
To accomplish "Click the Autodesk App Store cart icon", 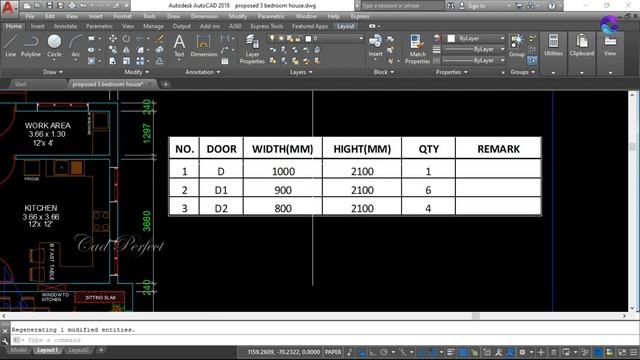I will pos(519,6).
